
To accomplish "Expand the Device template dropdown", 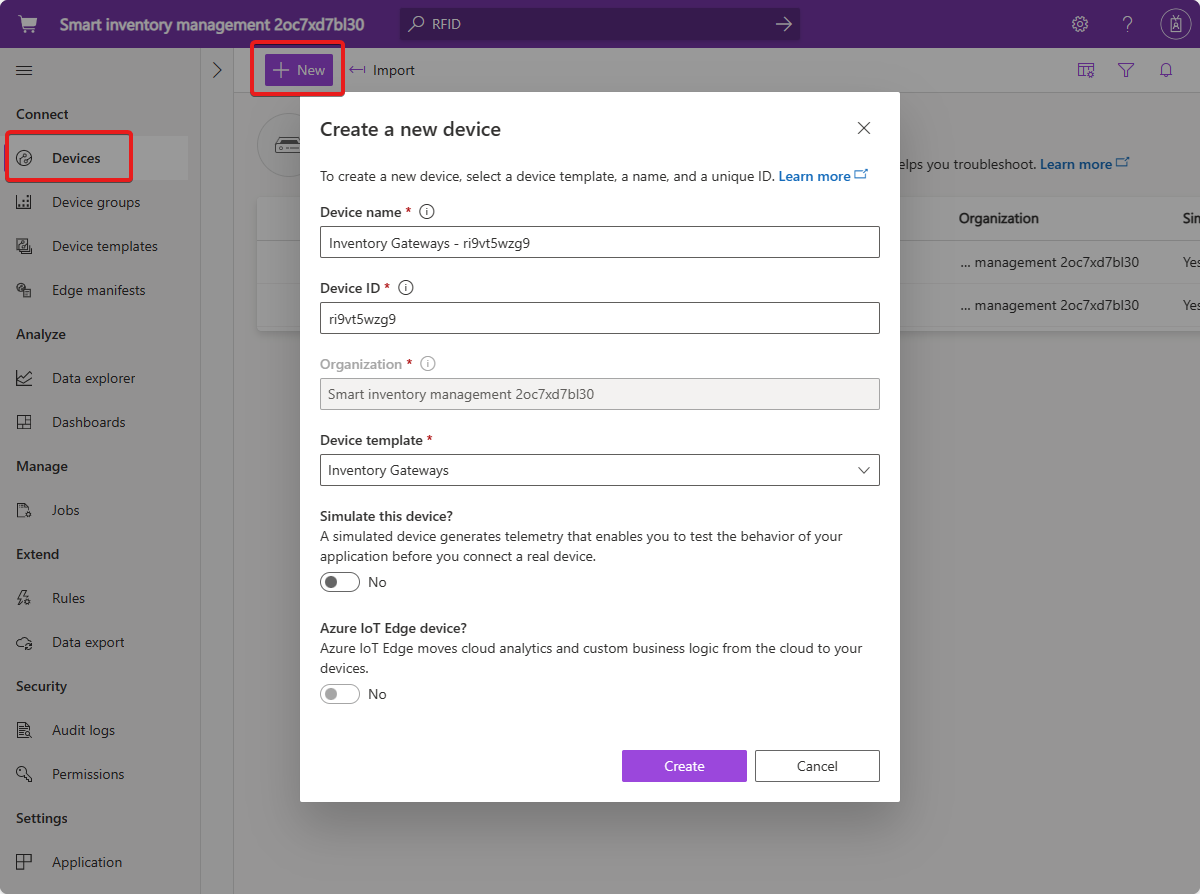I will click(x=600, y=470).
